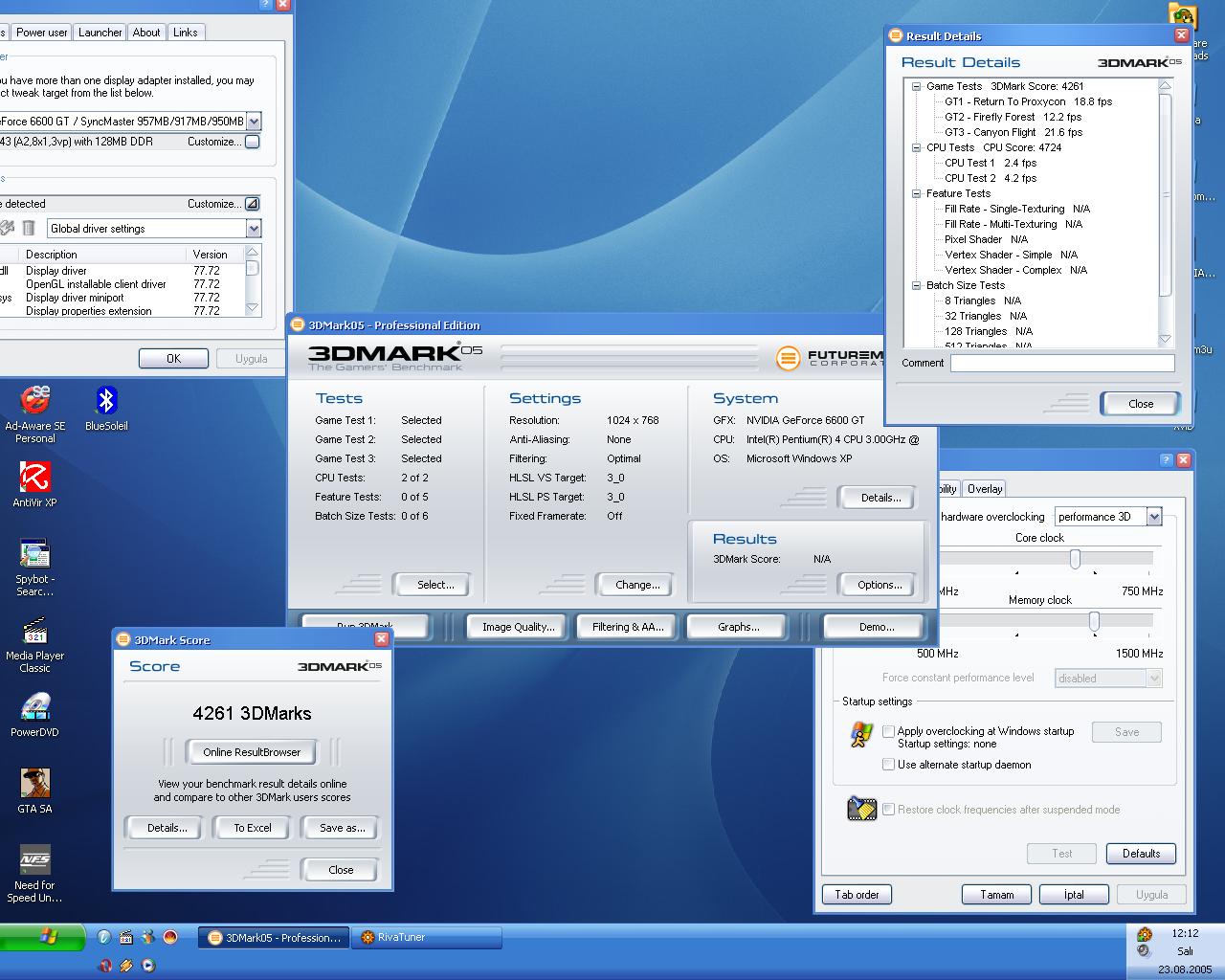The width and height of the screenshot is (1225, 980).
Task: Click Details... under System in 3DMark05
Action: (880, 498)
